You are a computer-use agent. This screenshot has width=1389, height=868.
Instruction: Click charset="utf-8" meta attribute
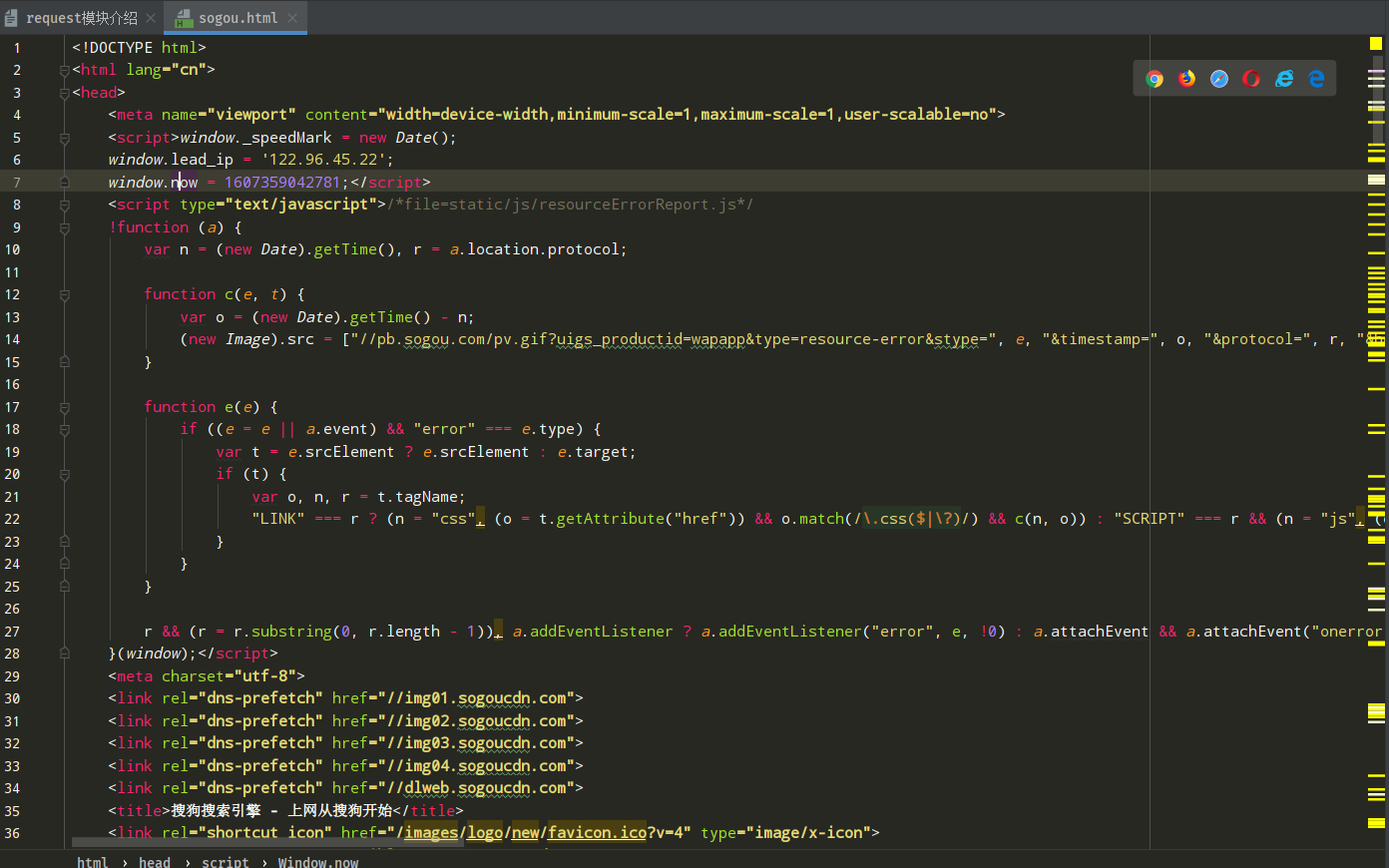click(229, 676)
